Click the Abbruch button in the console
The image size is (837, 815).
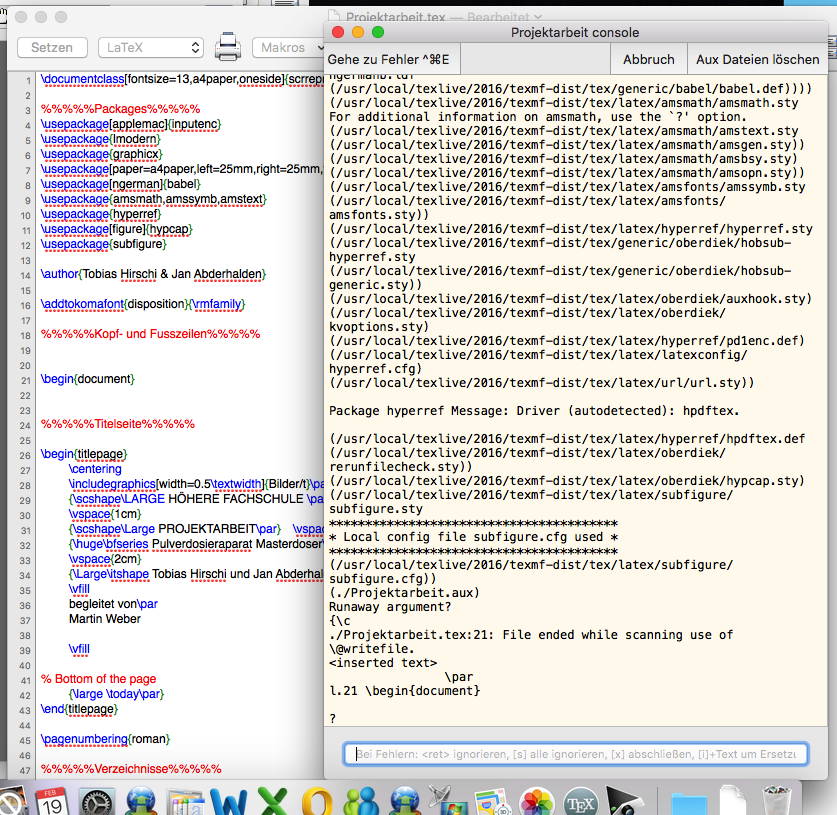click(649, 59)
